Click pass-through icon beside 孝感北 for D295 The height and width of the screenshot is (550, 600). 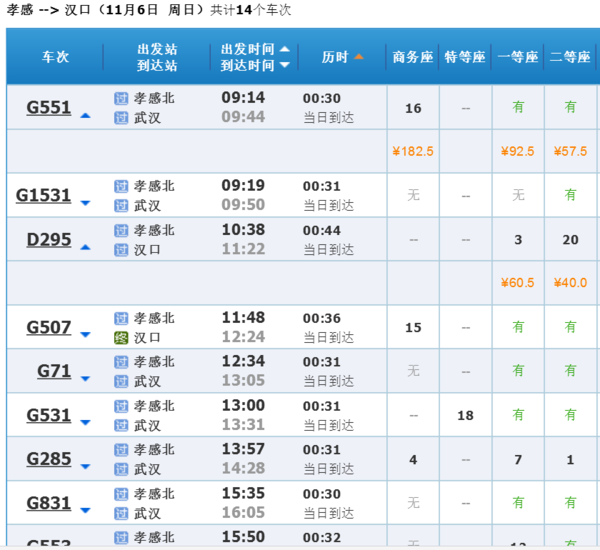[x=121, y=230]
